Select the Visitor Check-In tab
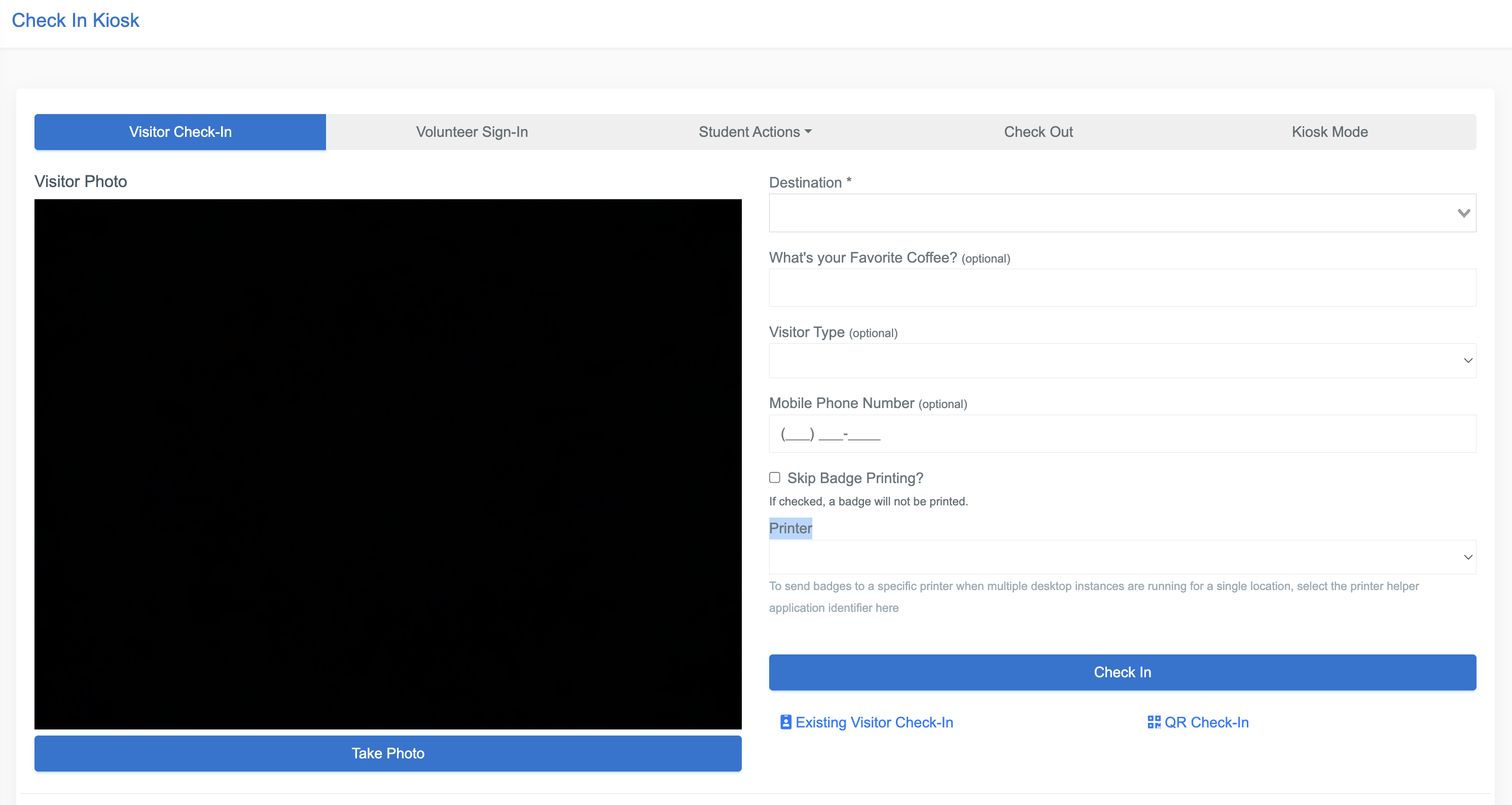Viewport: 1512px width, 805px height. [x=180, y=132]
